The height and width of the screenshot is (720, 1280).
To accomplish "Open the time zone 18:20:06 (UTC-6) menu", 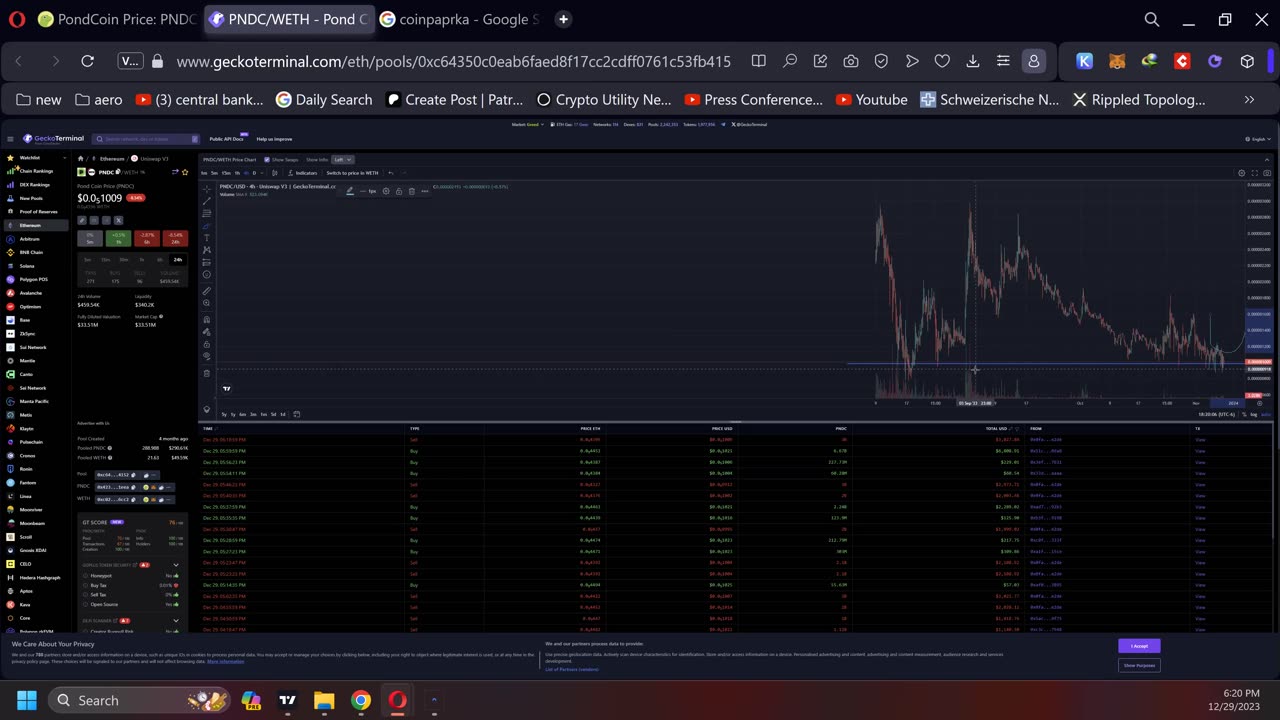I will click(1216, 414).
